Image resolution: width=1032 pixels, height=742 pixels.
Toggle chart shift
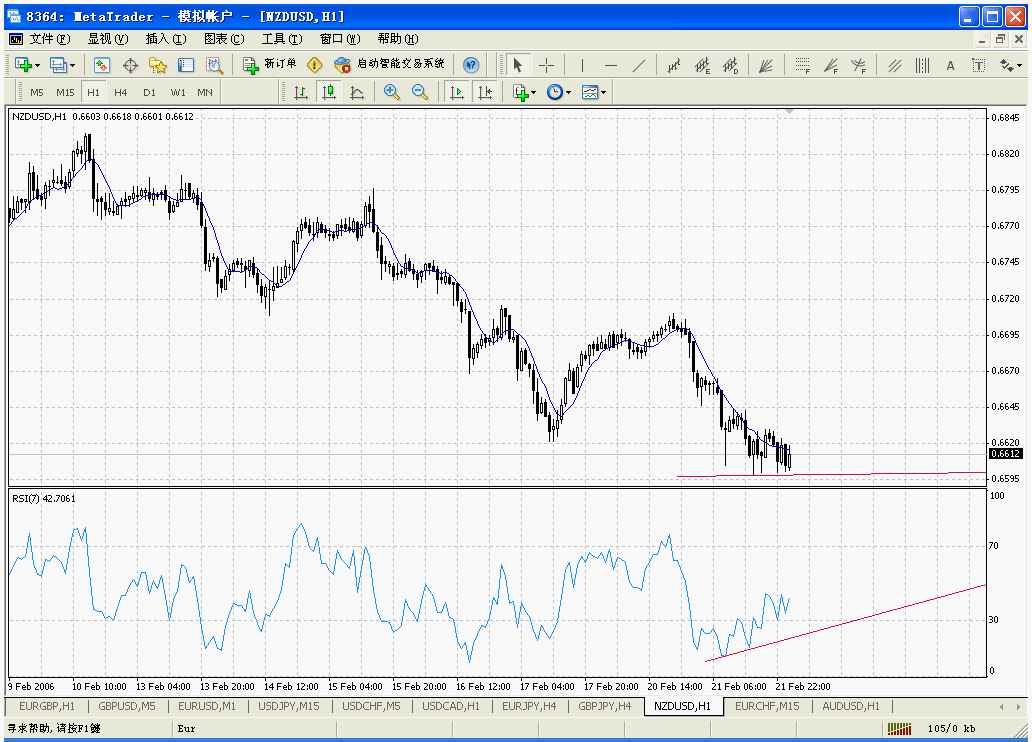click(x=485, y=92)
